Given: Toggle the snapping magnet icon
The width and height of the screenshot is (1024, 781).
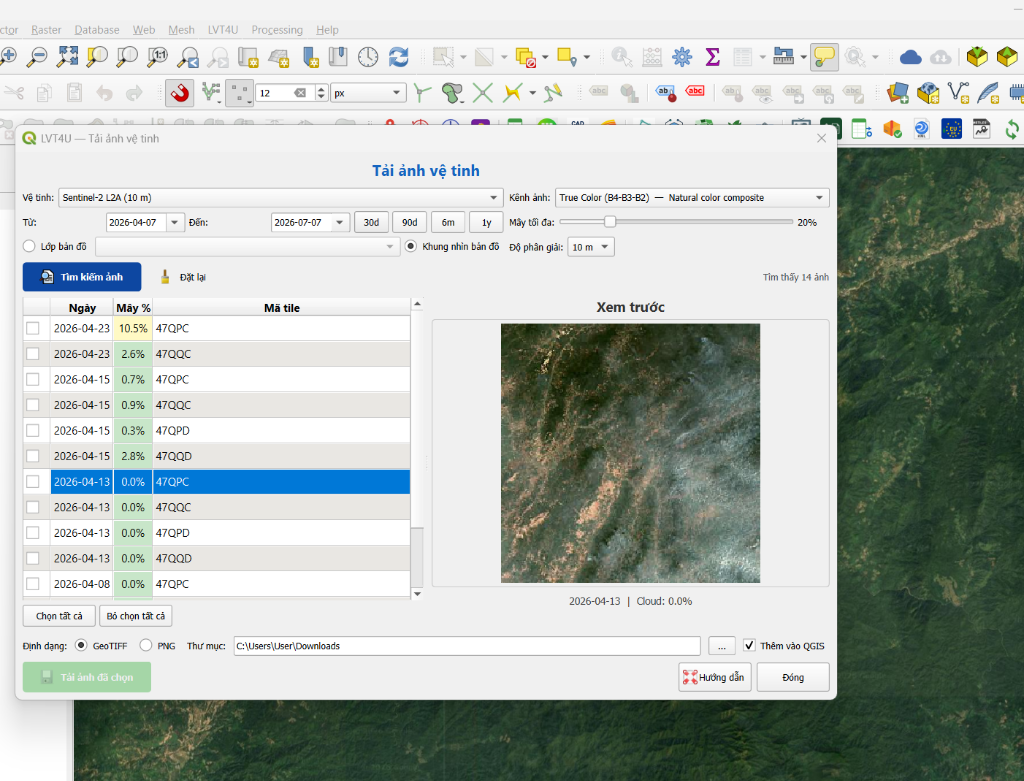Looking at the screenshot, I should tap(179, 93).
